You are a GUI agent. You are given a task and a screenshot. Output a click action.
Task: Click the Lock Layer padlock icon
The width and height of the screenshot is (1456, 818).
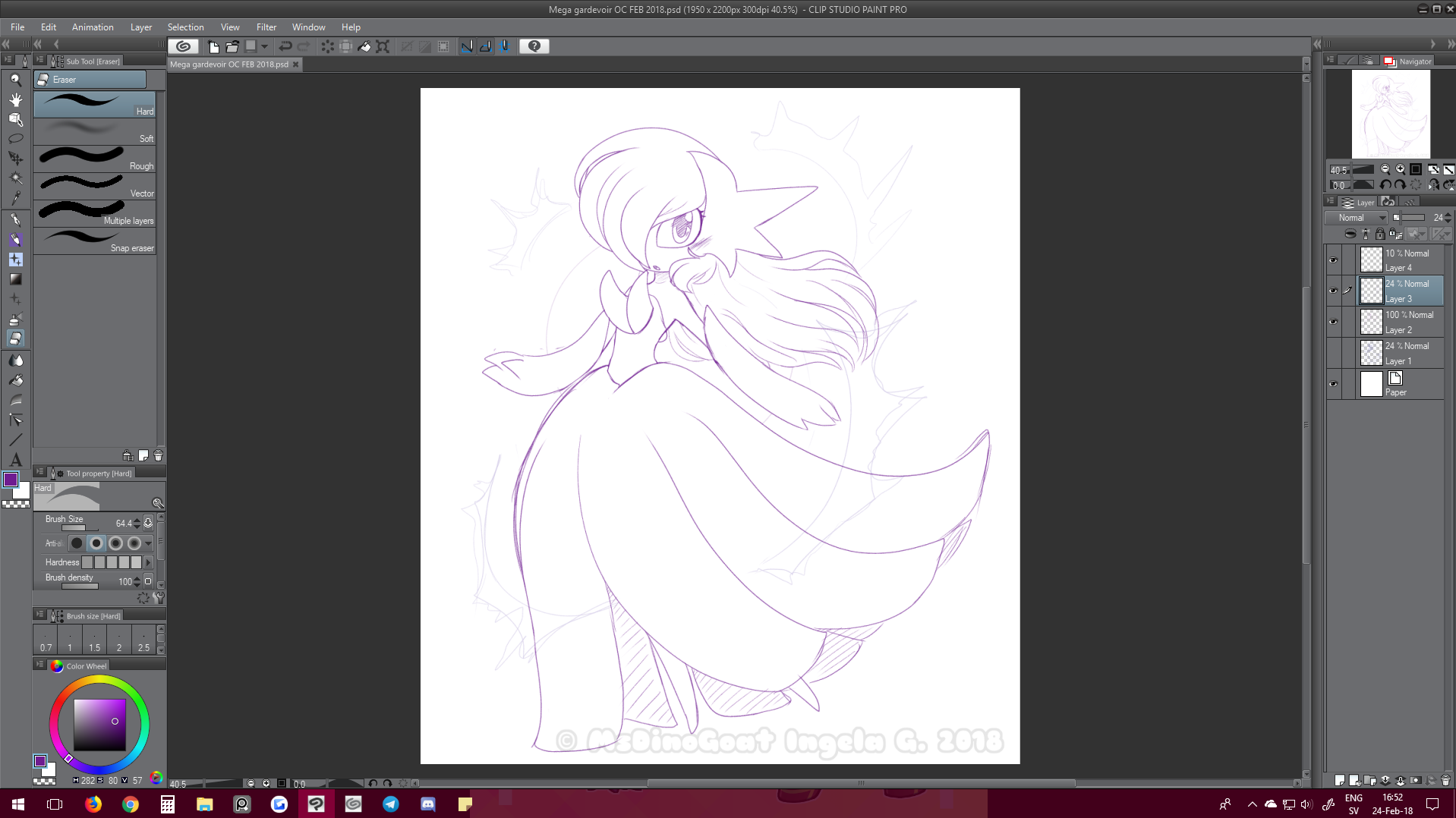(1380, 234)
